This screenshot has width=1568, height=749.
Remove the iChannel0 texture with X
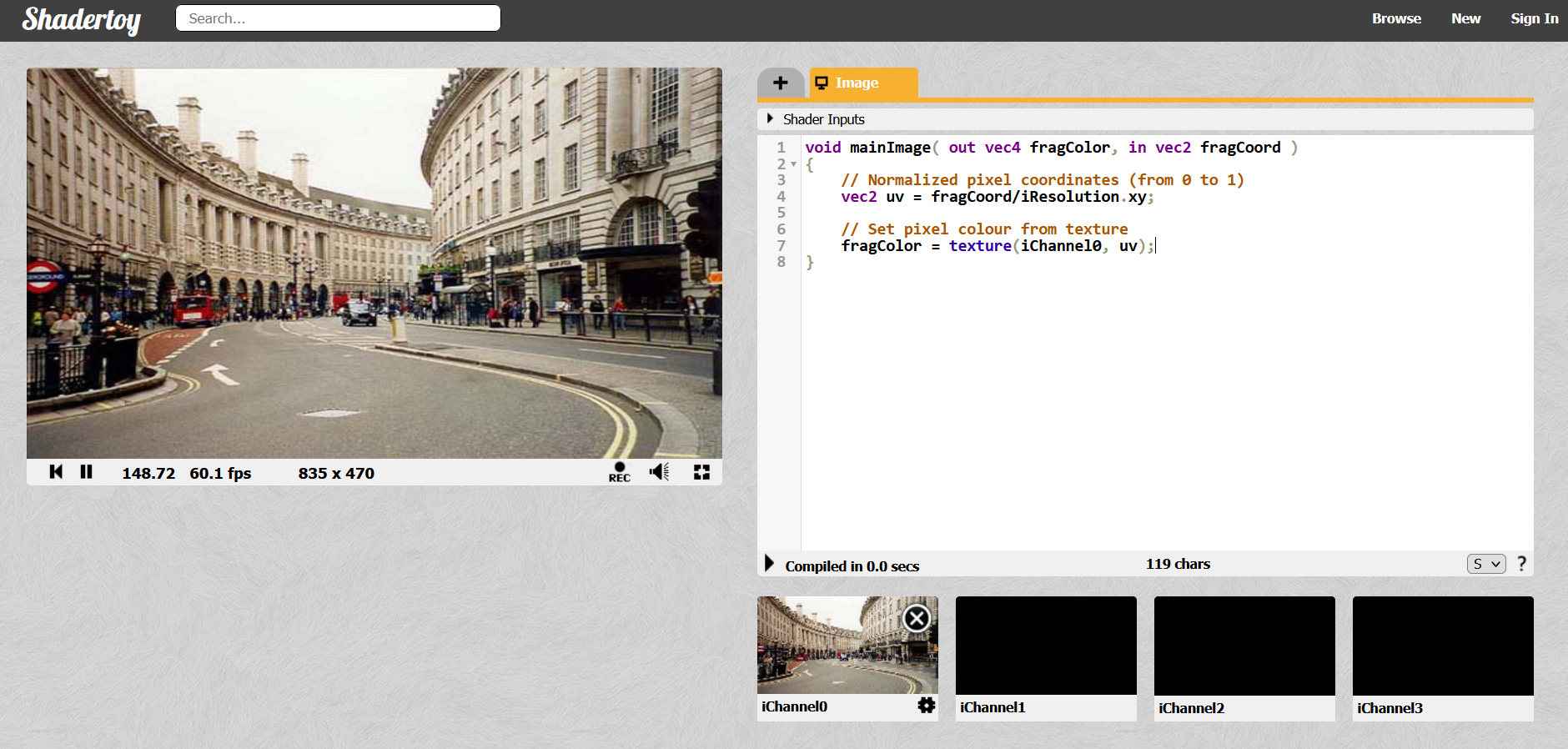917,618
